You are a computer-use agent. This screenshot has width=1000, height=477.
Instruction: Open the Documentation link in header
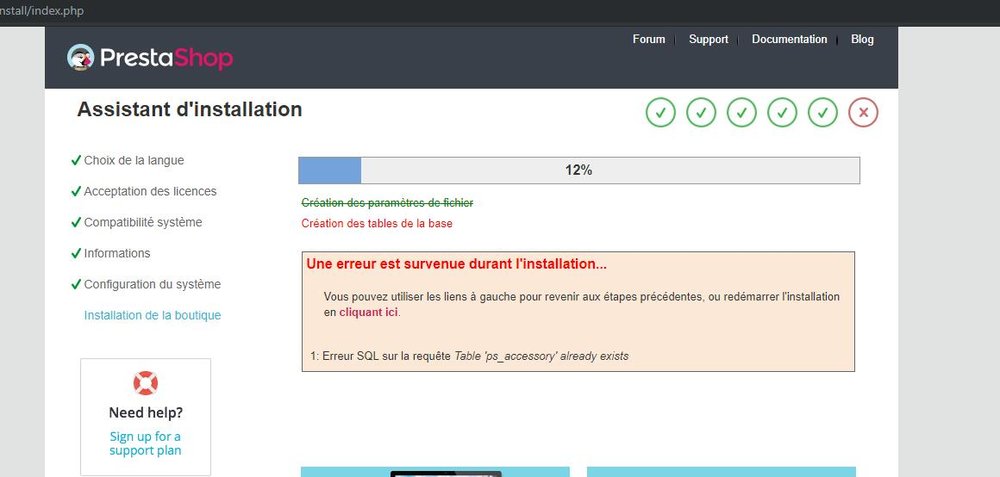coord(789,40)
